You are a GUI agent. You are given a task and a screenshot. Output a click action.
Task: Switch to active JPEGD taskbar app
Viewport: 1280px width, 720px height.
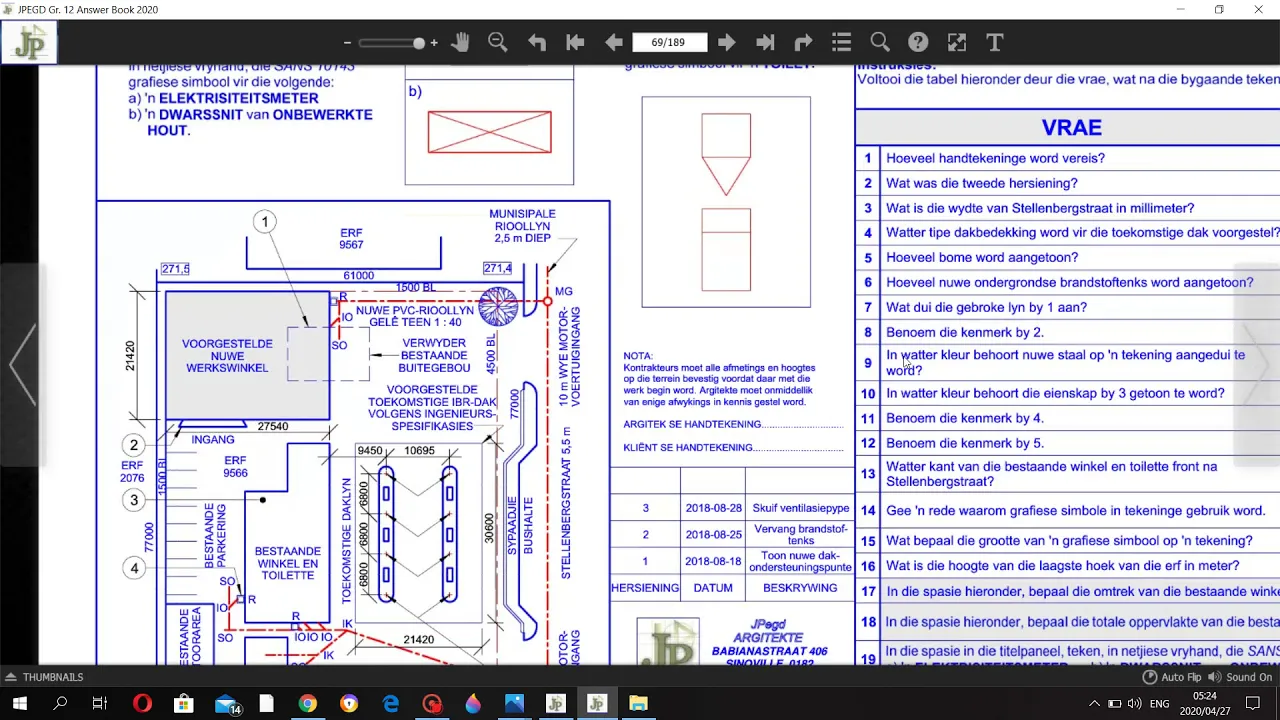[x=597, y=704]
